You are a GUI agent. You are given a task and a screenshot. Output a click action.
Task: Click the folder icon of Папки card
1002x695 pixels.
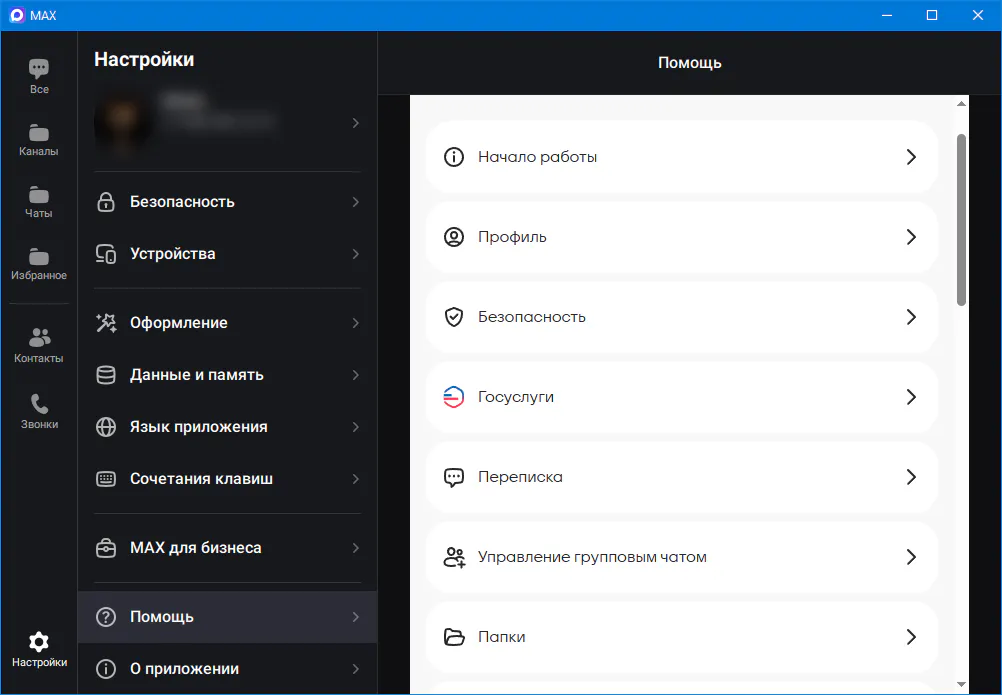coord(454,637)
